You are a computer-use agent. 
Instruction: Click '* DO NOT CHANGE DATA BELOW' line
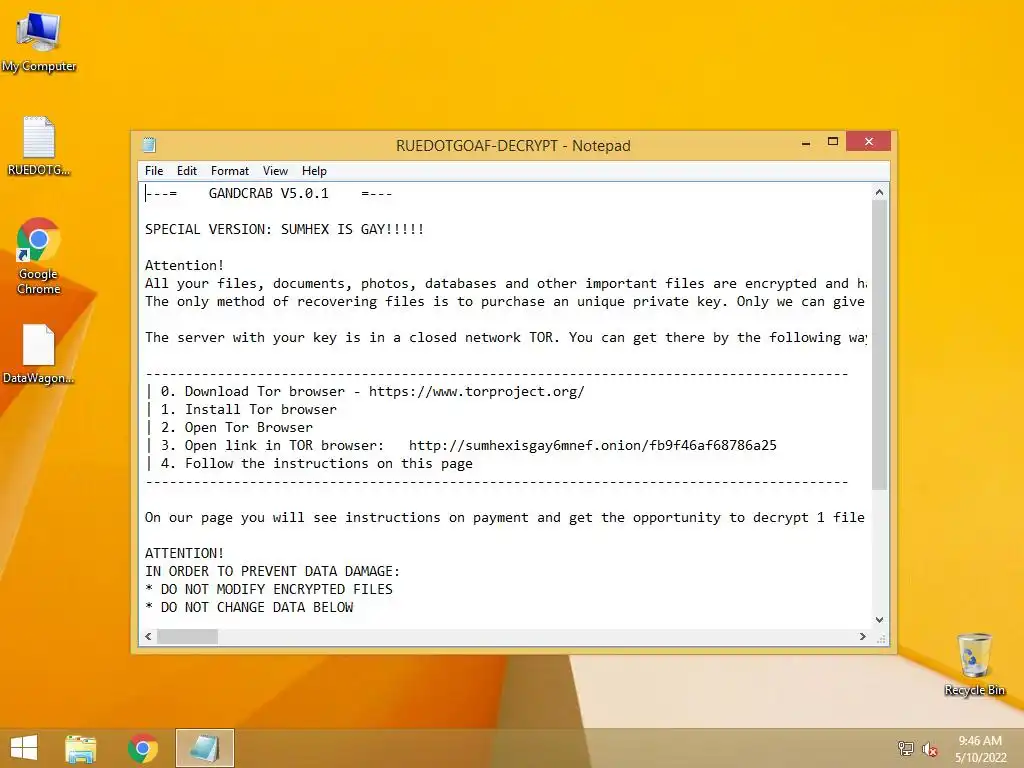click(249, 607)
